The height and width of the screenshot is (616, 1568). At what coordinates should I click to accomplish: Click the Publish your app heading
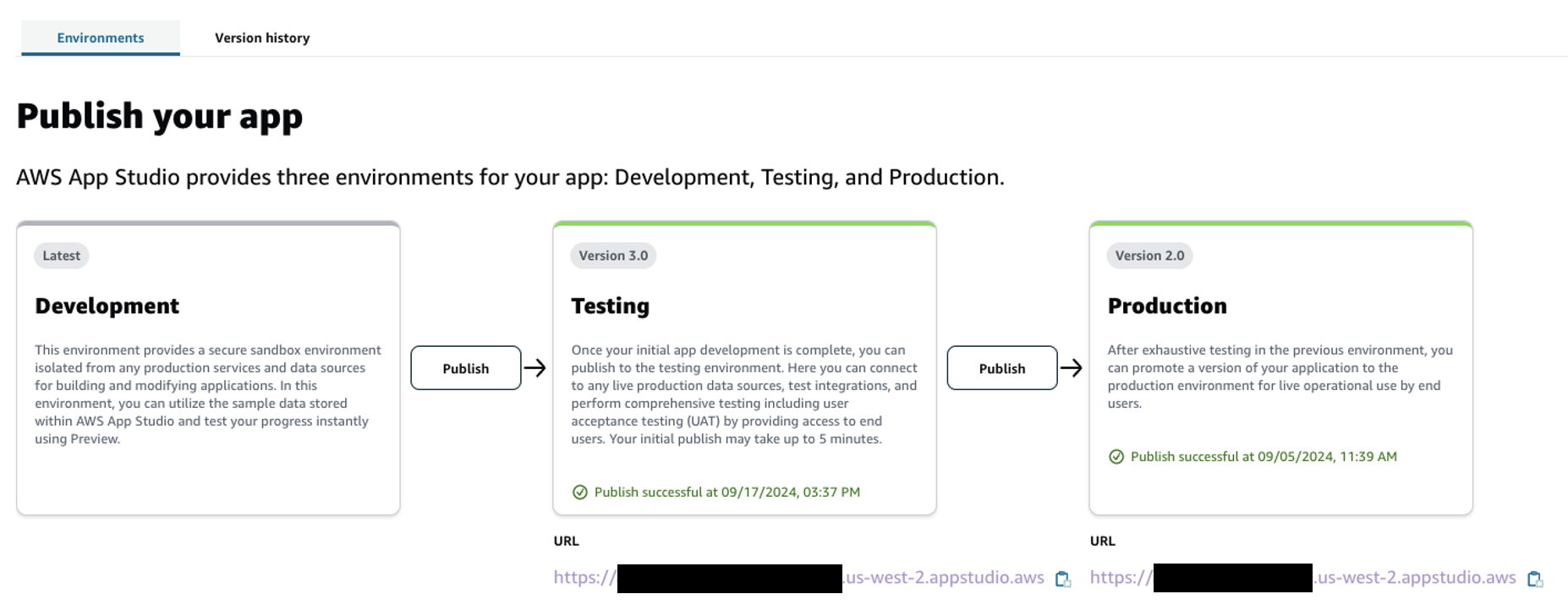tap(160, 116)
